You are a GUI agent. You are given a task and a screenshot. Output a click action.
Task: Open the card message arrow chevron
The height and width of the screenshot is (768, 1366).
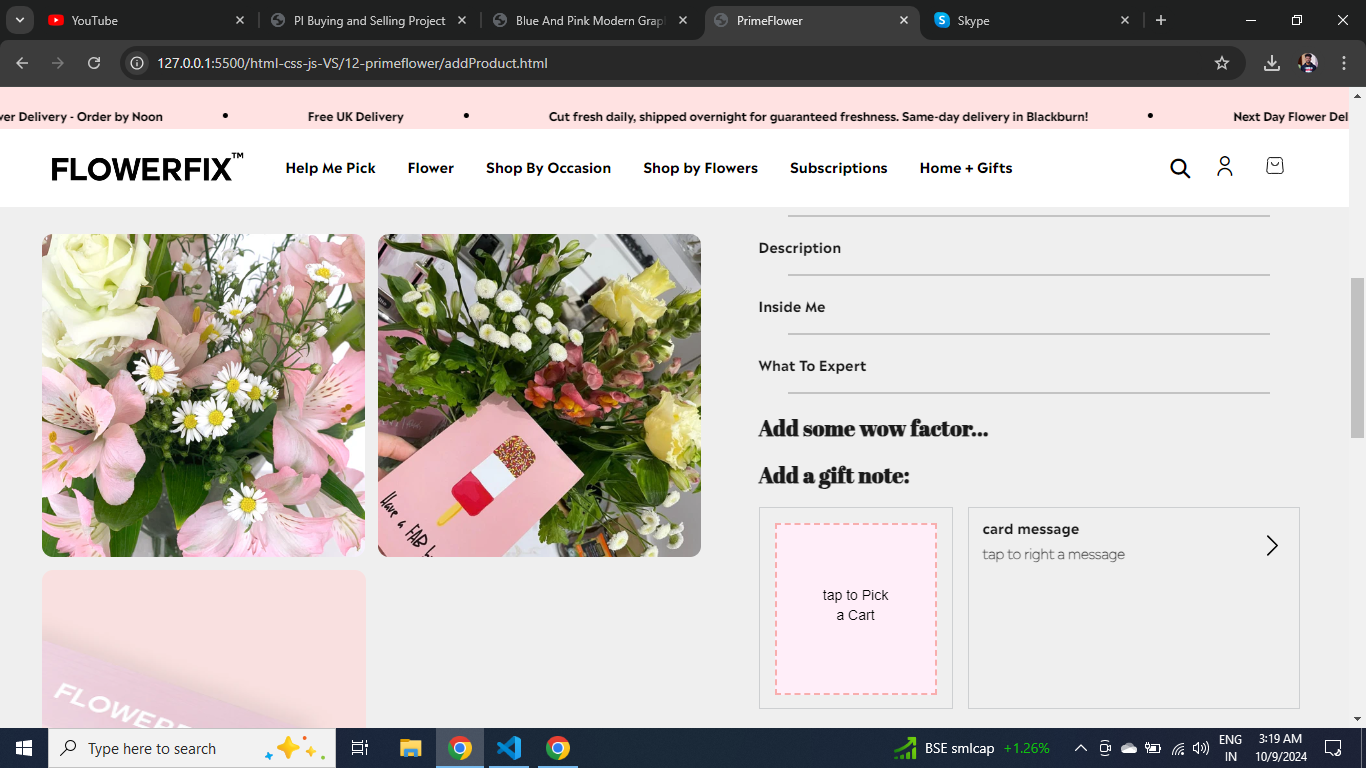tap(1272, 545)
